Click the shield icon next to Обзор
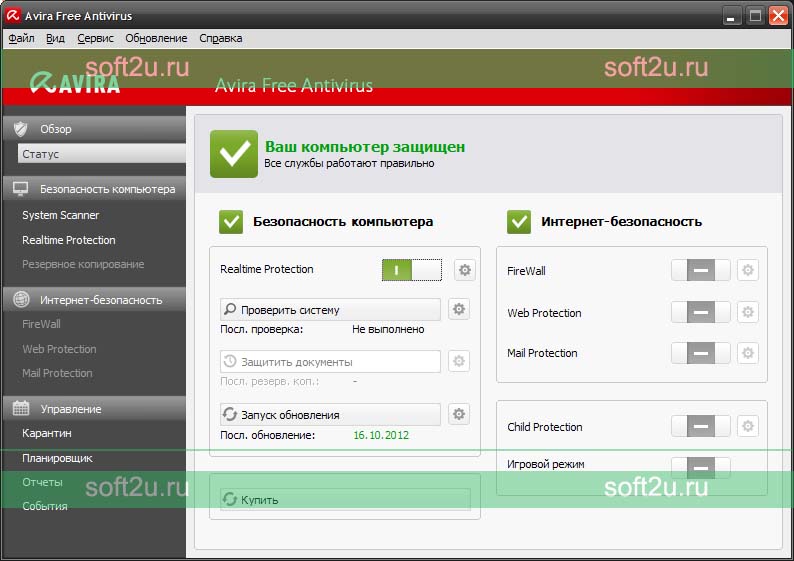 point(20,129)
